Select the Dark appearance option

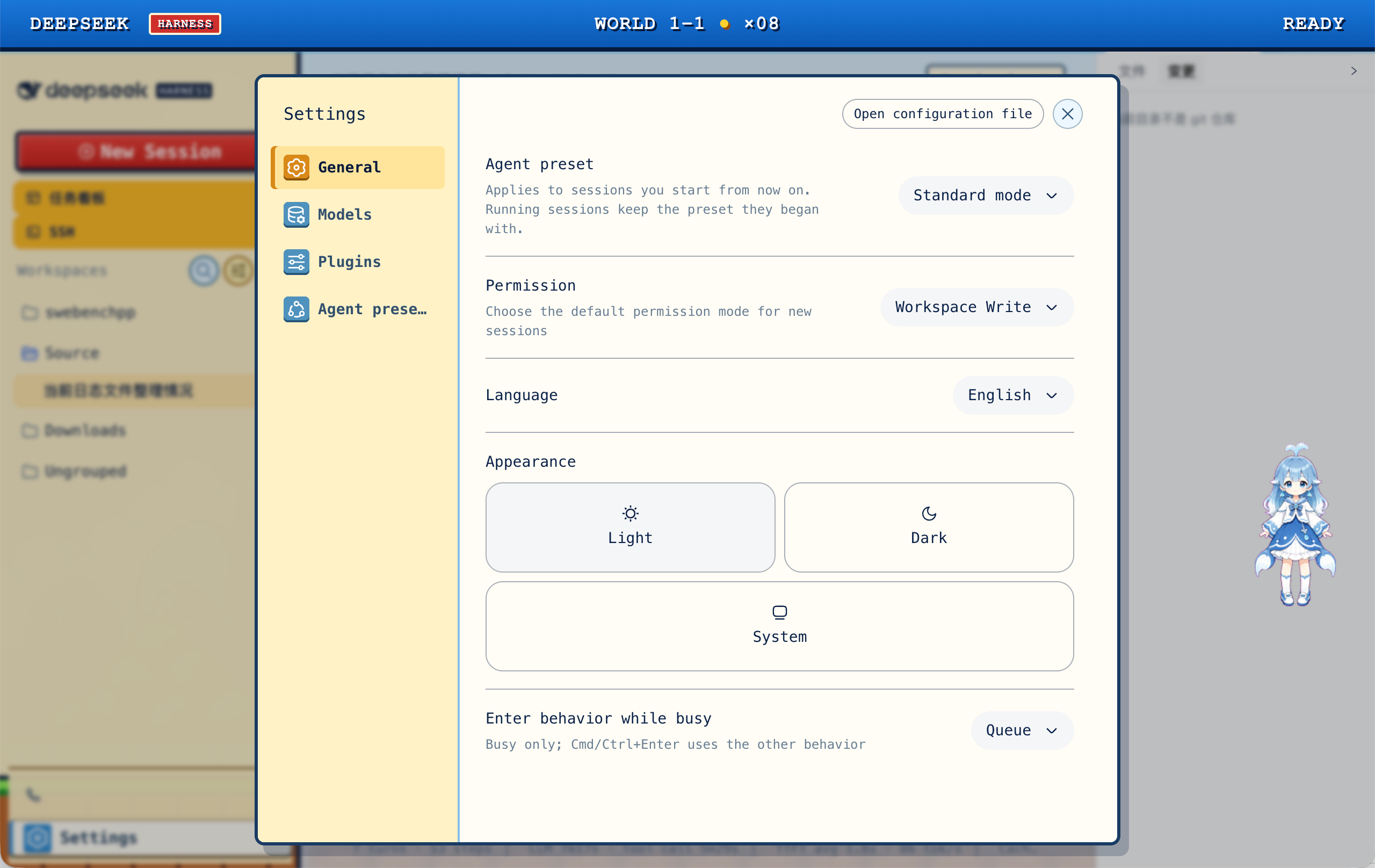click(929, 527)
